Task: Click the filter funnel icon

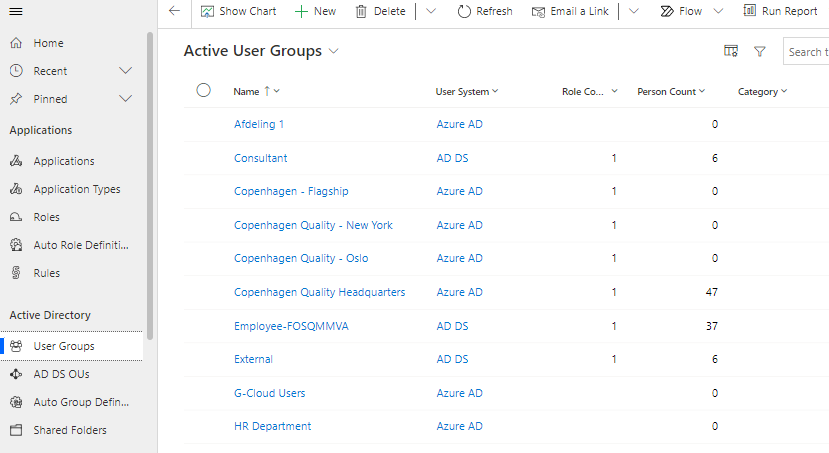Action: point(760,51)
